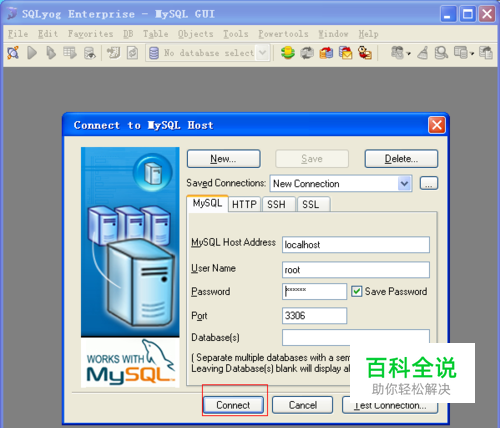Click the search database magnifier icon

coord(441,53)
